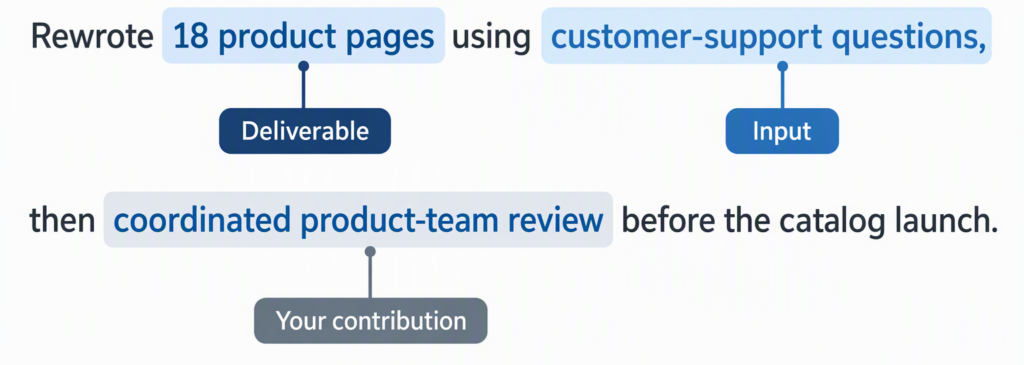Click the dark blue Deliverable label
This screenshot has height=365, width=1024.
click(x=304, y=131)
